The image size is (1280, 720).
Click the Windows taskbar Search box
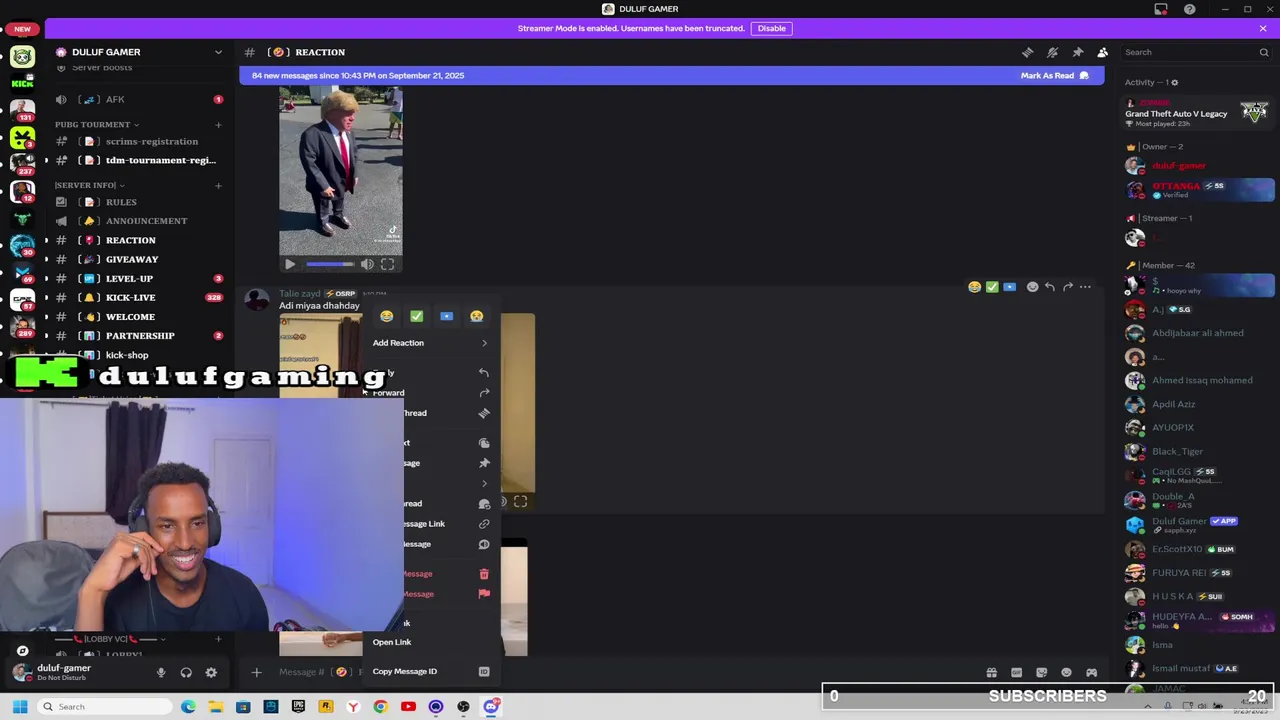105,707
